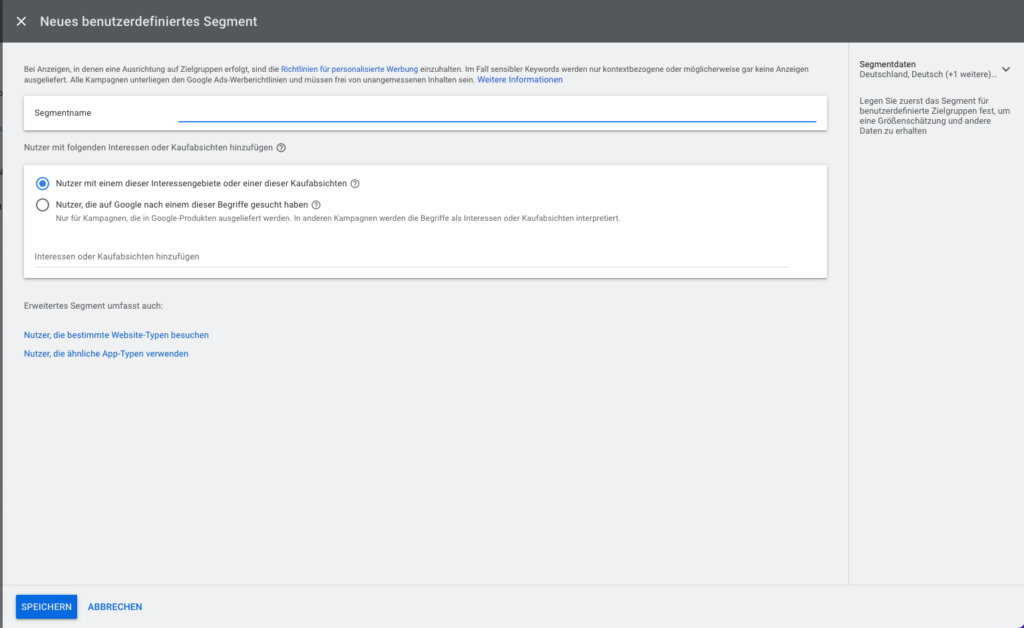This screenshot has height=628, width=1024.
Task: Close the new custom segment dialog
Action: (x=21, y=21)
